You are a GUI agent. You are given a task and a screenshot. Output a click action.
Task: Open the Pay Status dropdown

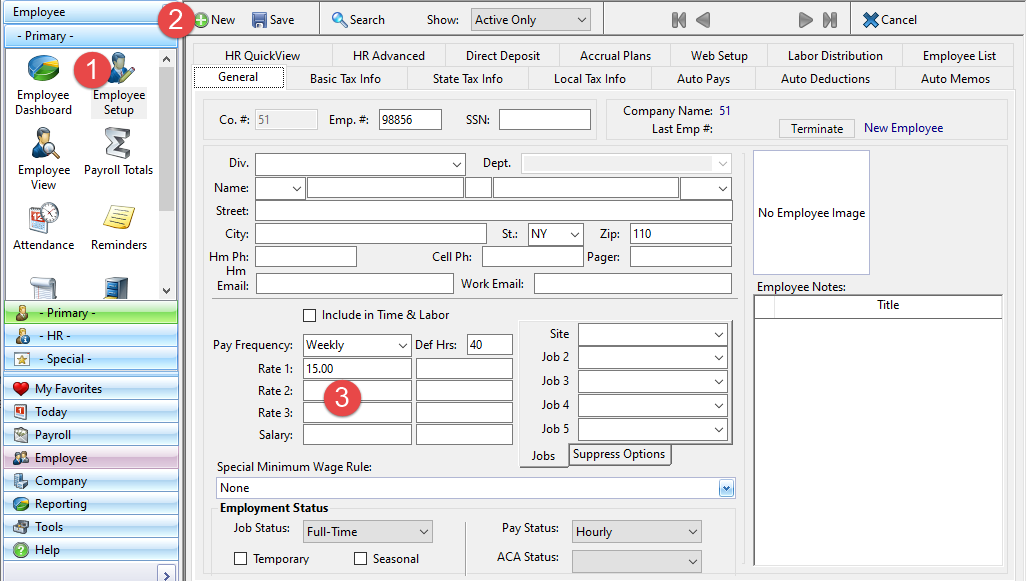[x=637, y=531]
